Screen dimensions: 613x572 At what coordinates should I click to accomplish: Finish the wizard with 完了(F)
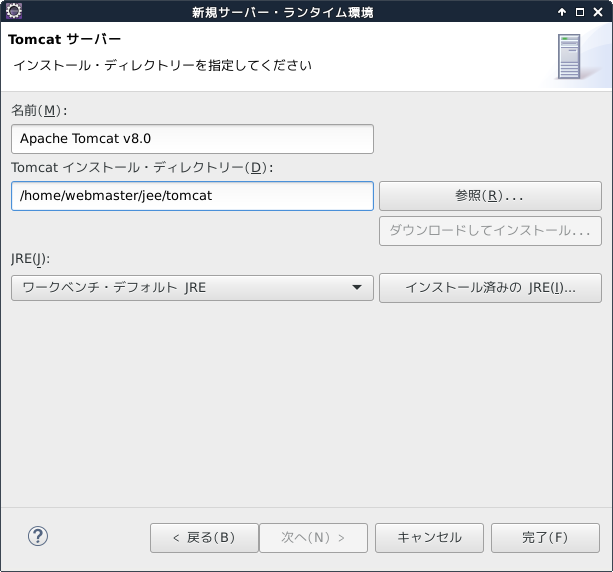(545, 538)
